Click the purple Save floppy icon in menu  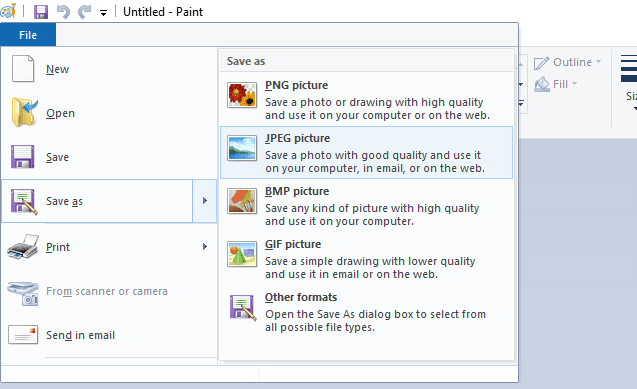click(x=22, y=157)
